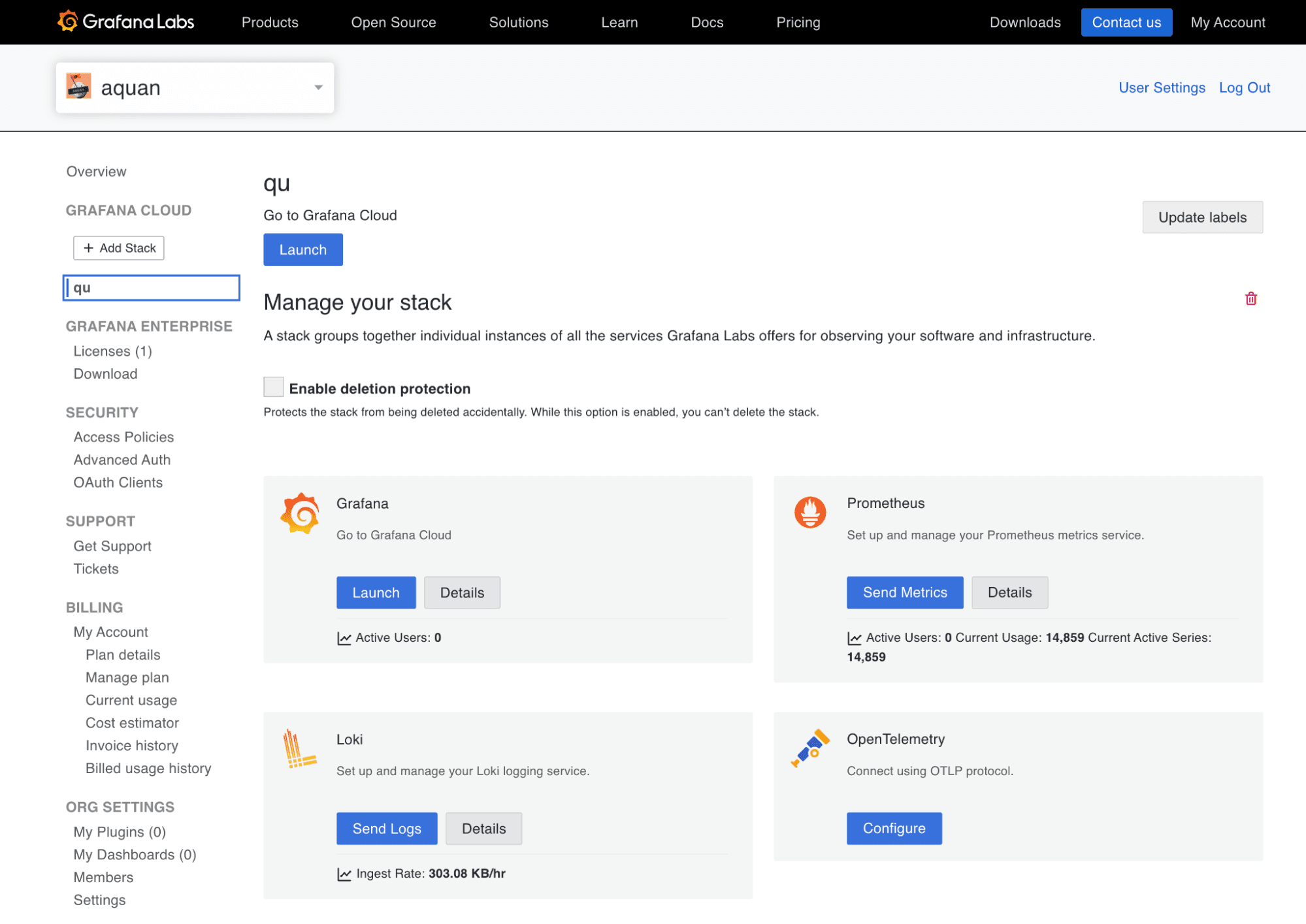This screenshot has width=1306, height=924.
Task: Click the chart icon on the Prometheus usage line
Action: pos(855,638)
